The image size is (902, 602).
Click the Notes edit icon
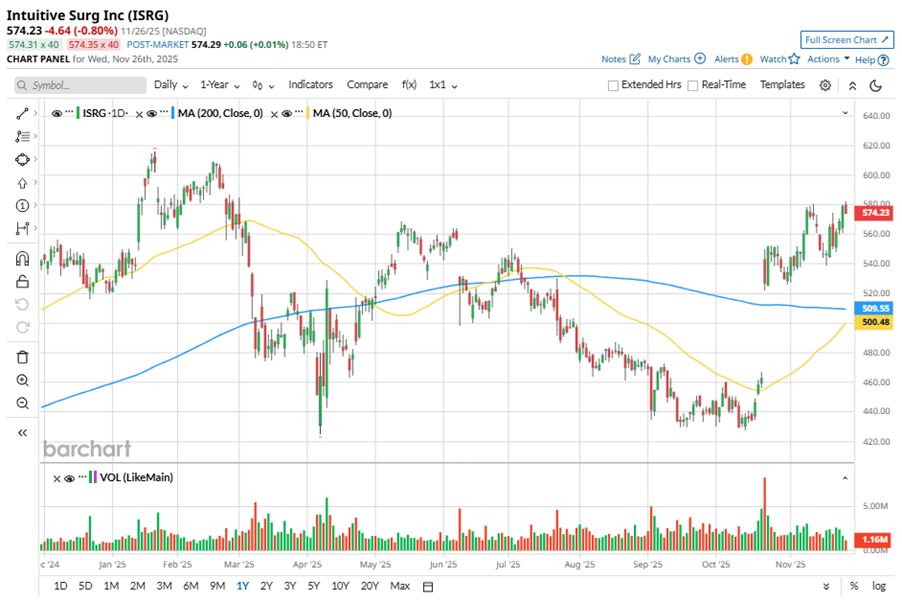635,59
